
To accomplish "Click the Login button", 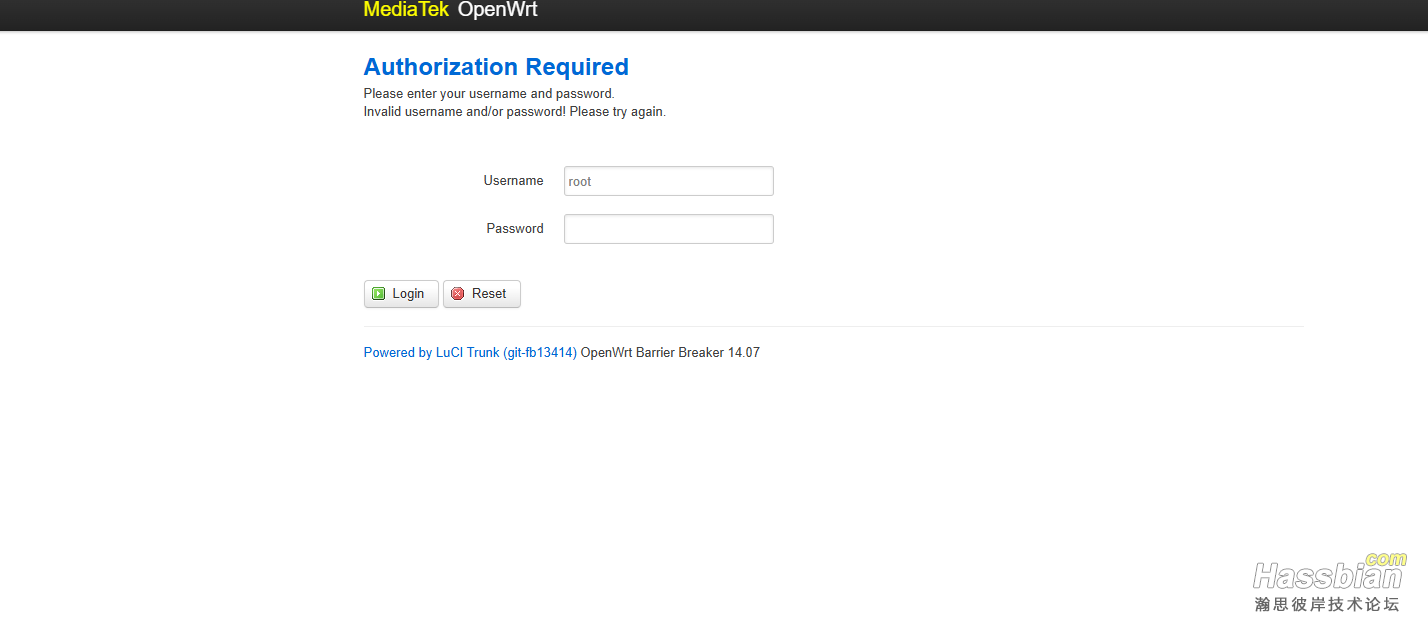I will point(401,294).
